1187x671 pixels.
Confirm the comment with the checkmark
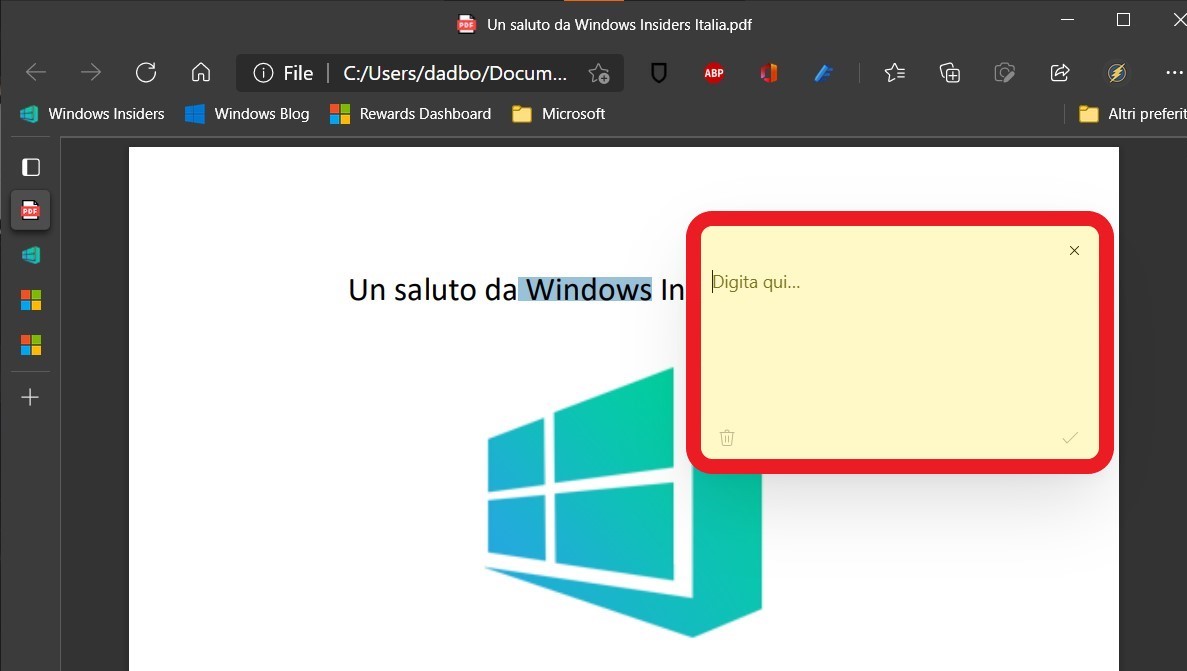coord(1070,438)
